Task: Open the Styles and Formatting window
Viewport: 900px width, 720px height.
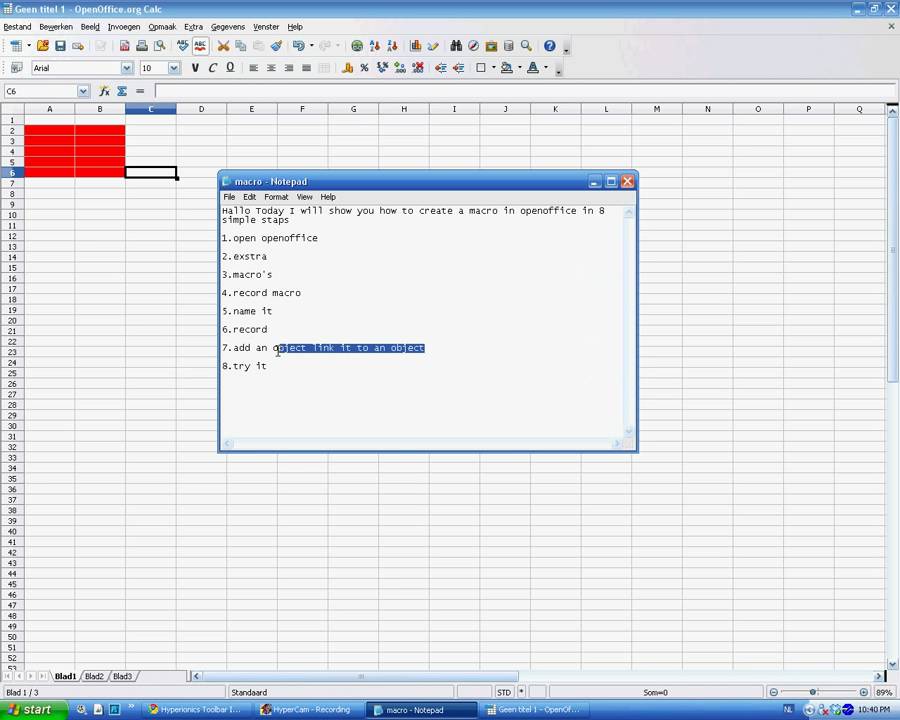Action: pyautogui.click(x=17, y=68)
